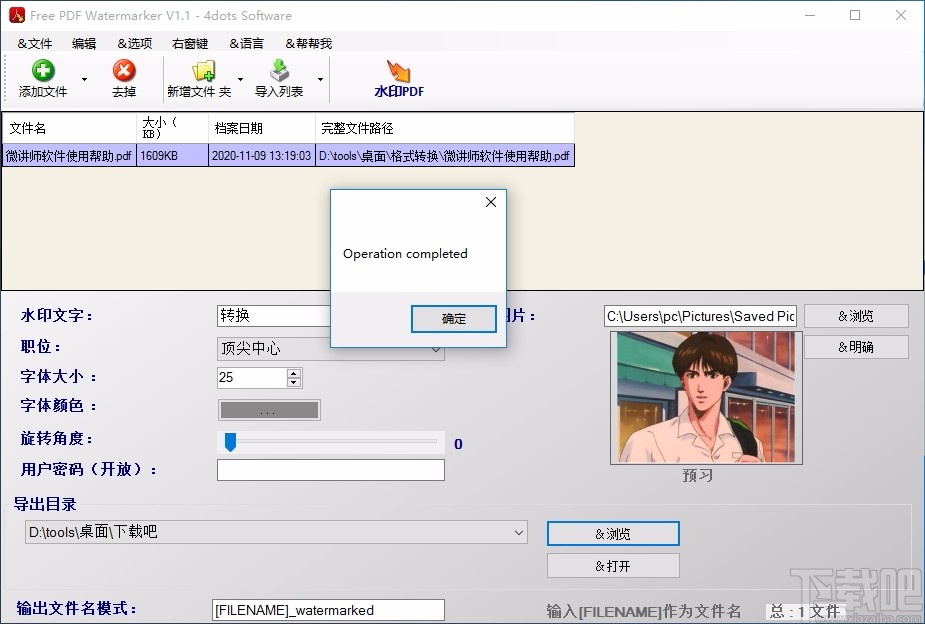This screenshot has height=624, width=925.
Task: Open the 右窗键 menu
Action: tap(190, 44)
